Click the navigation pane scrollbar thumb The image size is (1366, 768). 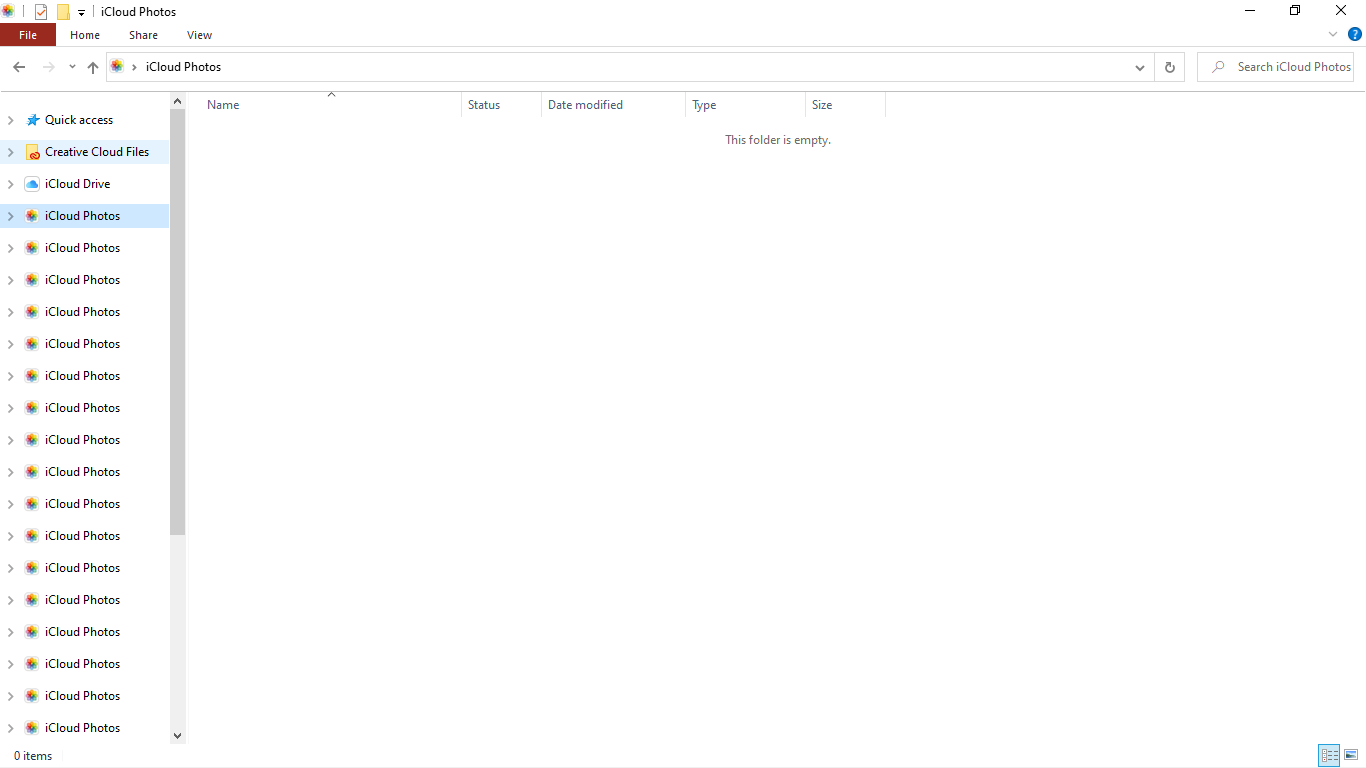178,322
